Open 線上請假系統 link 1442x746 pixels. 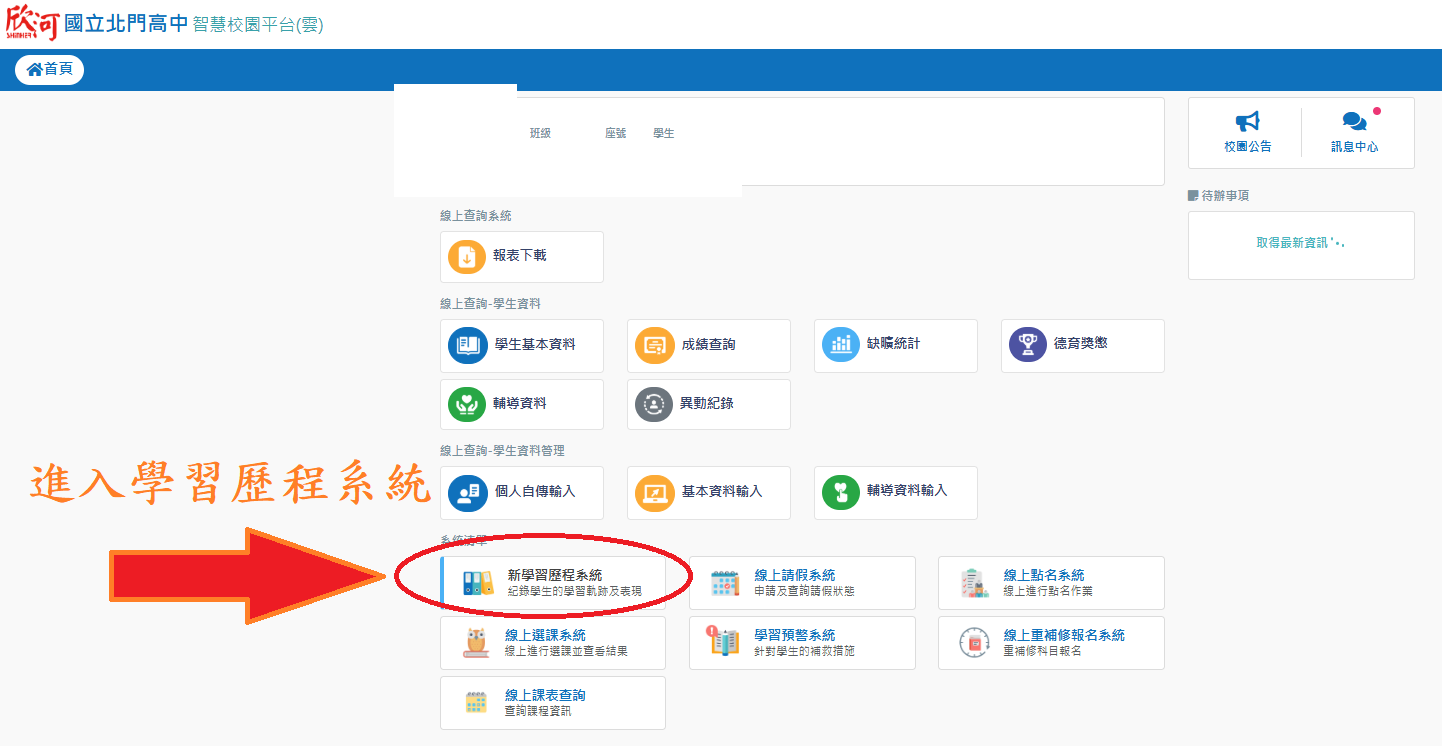point(794,575)
